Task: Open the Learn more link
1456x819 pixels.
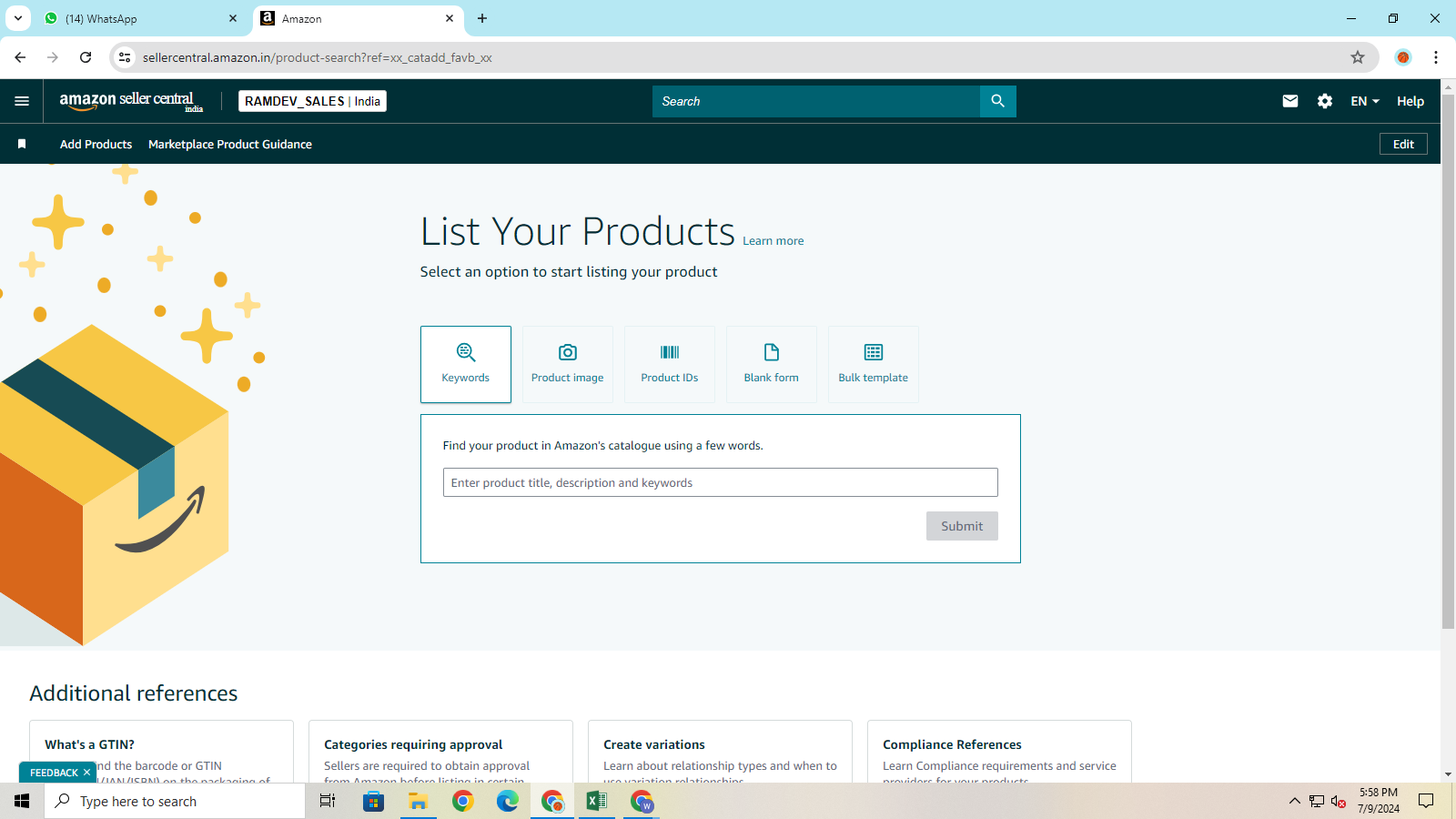Action: [x=773, y=240]
